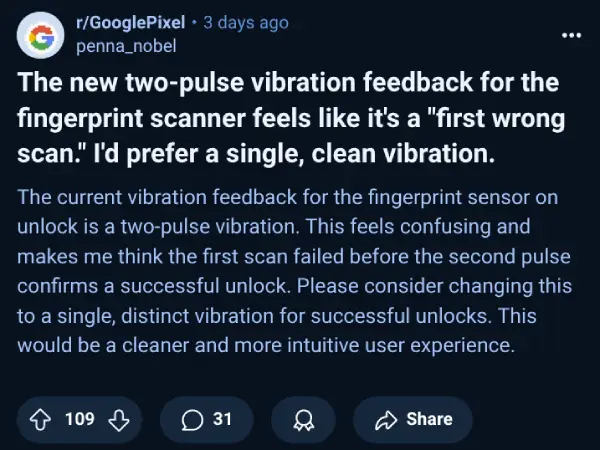600x450 pixels.
Task: Open the three-dot post options menu
Action: click(571, 36)
